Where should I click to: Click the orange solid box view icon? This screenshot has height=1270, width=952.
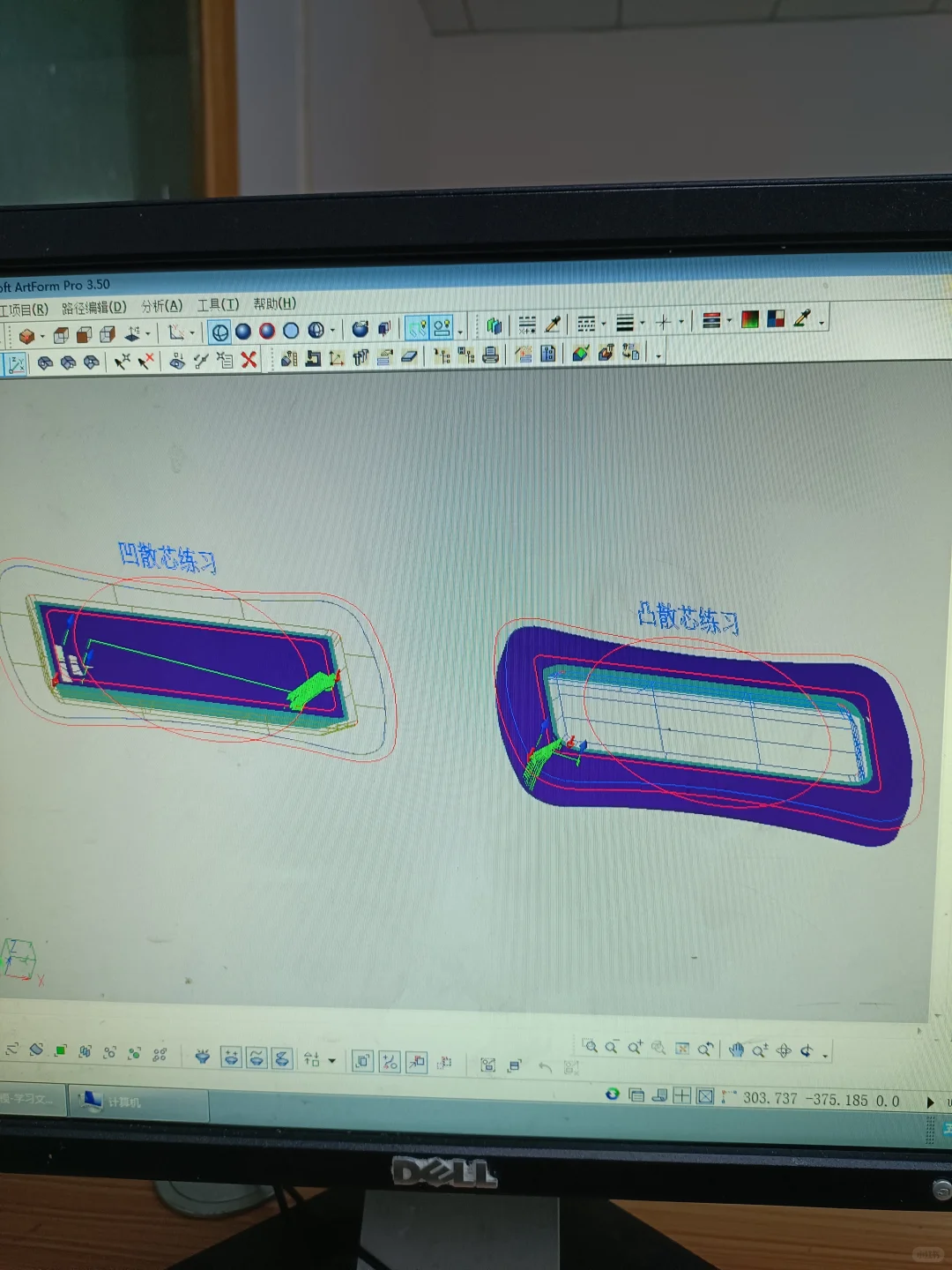tap(26, 336)
